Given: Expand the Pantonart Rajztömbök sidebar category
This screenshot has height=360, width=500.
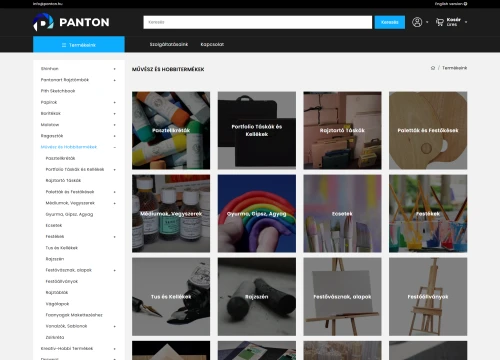Looking at the screenshot, I should point(114,80).
